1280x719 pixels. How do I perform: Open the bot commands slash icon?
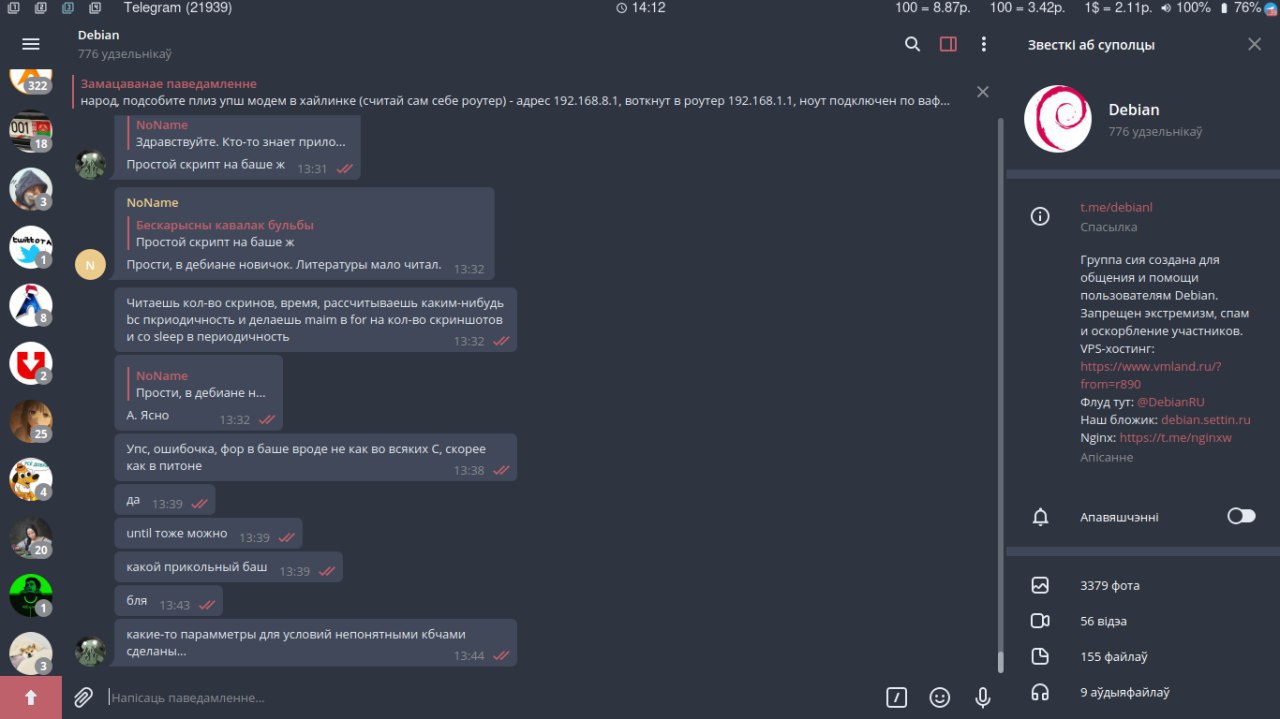point(897,698)
